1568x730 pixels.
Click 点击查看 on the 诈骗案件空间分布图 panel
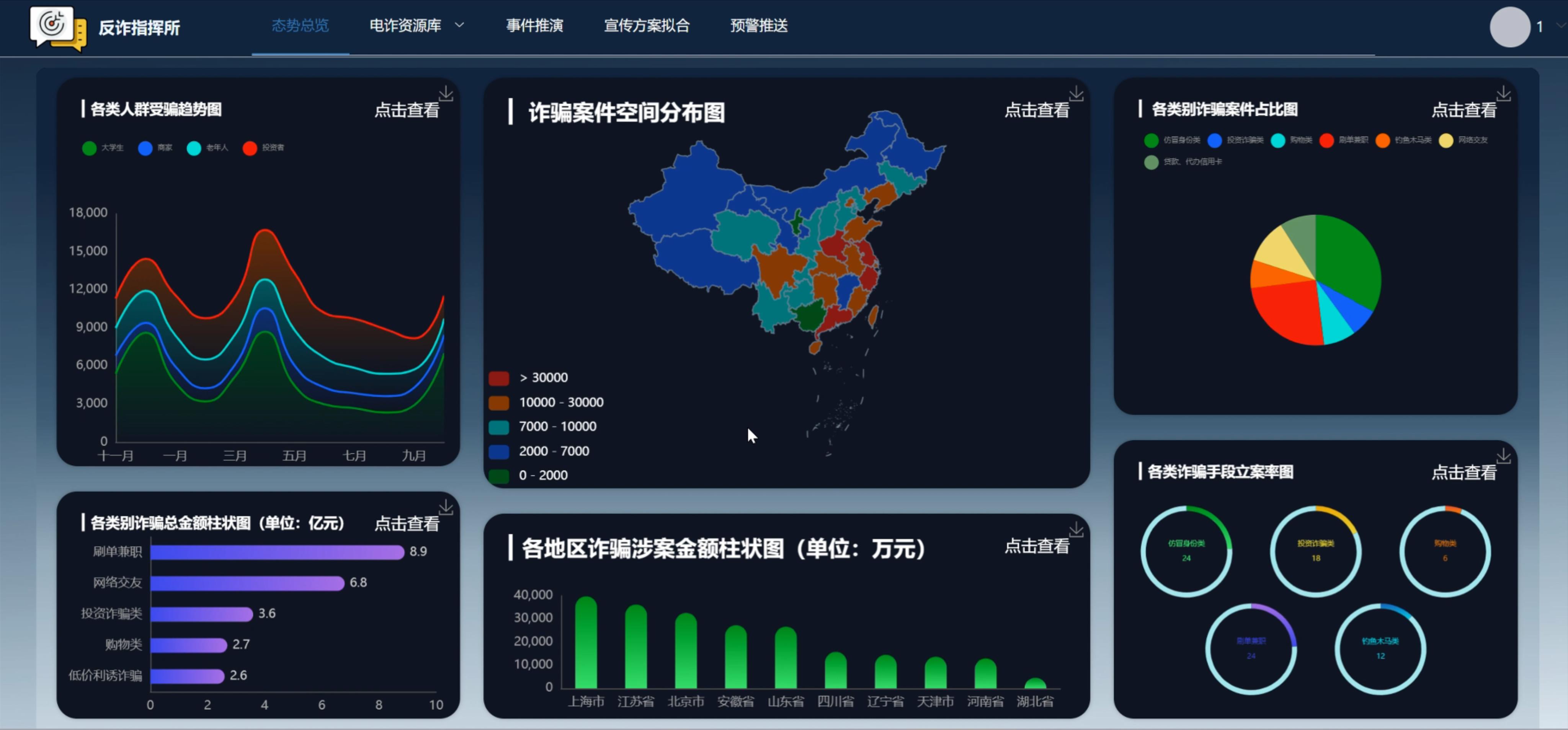(1038, 110)
